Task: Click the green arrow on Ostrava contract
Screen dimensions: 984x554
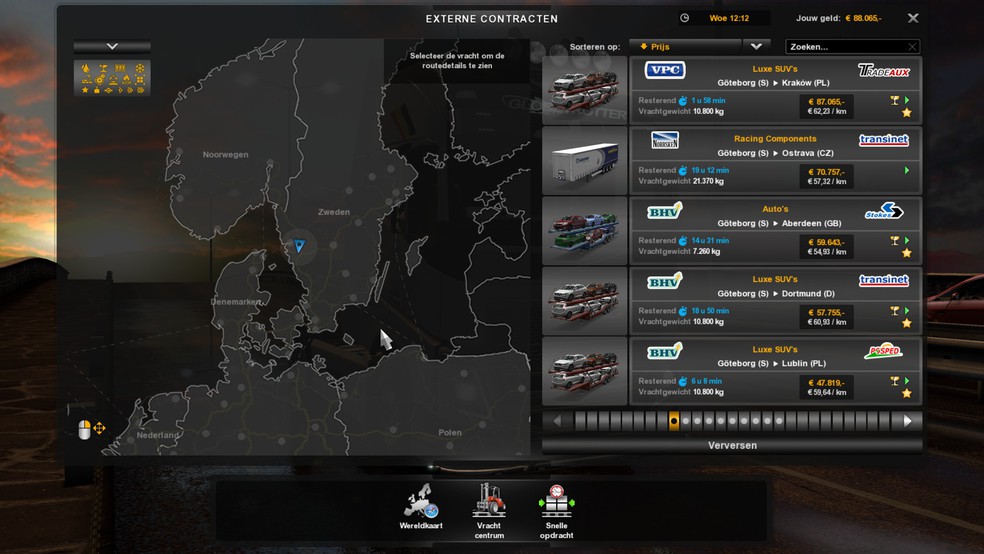Action: point(907,171)
